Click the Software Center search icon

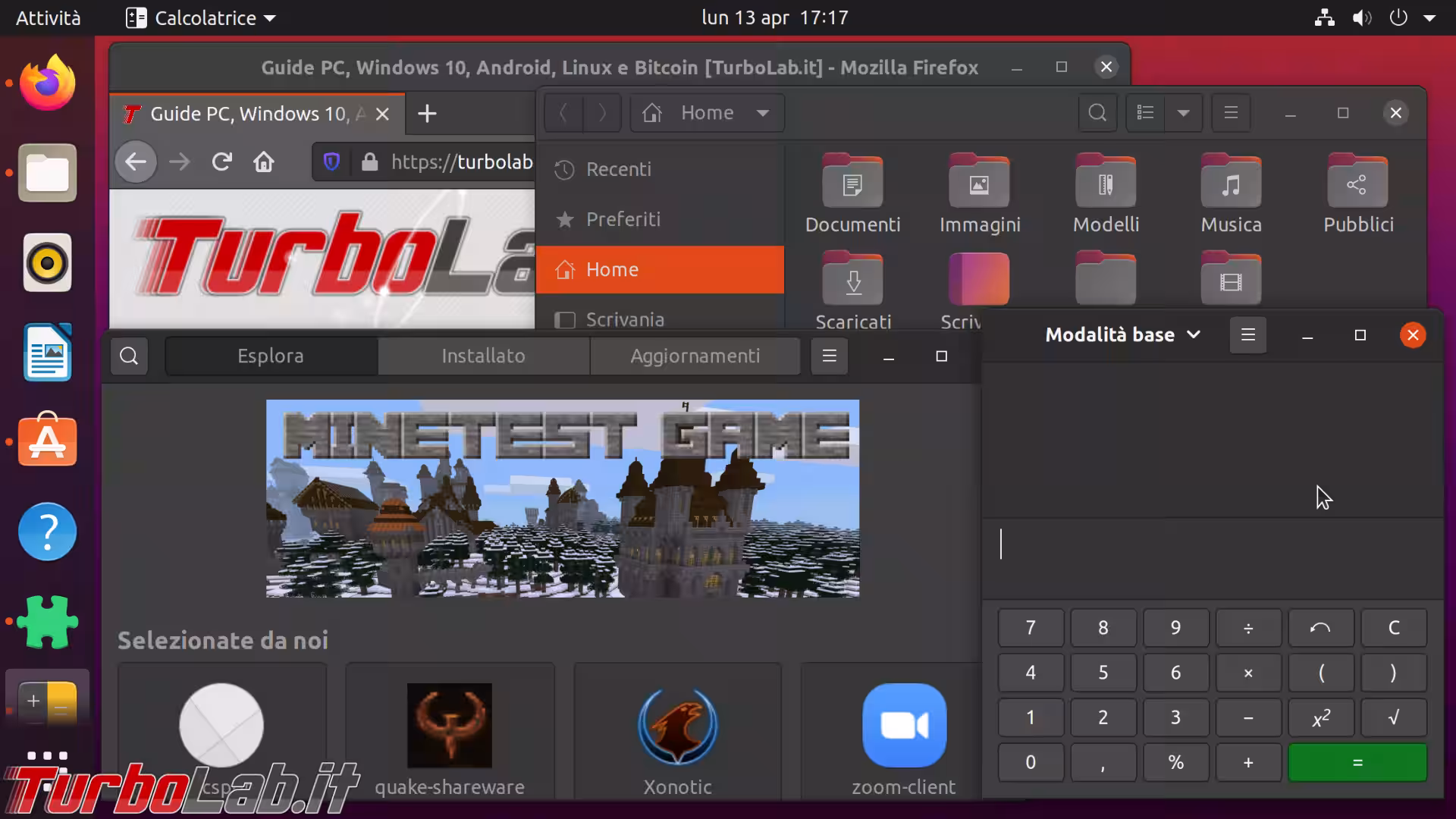(x=129, y=356)
